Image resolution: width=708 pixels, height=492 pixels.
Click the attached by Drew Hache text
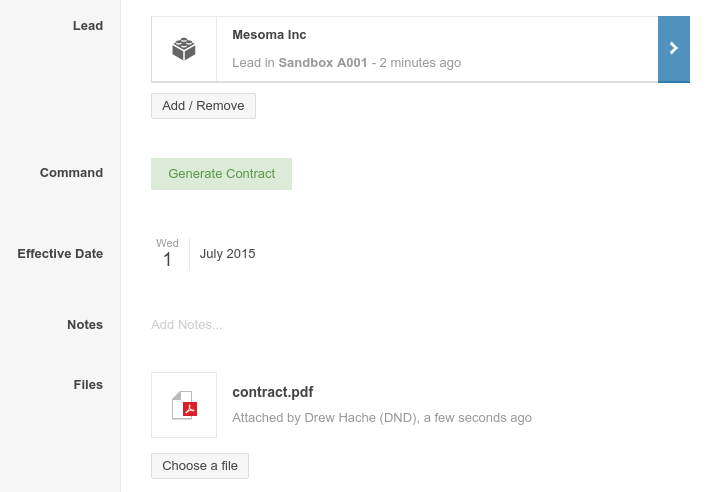[382, 418]
